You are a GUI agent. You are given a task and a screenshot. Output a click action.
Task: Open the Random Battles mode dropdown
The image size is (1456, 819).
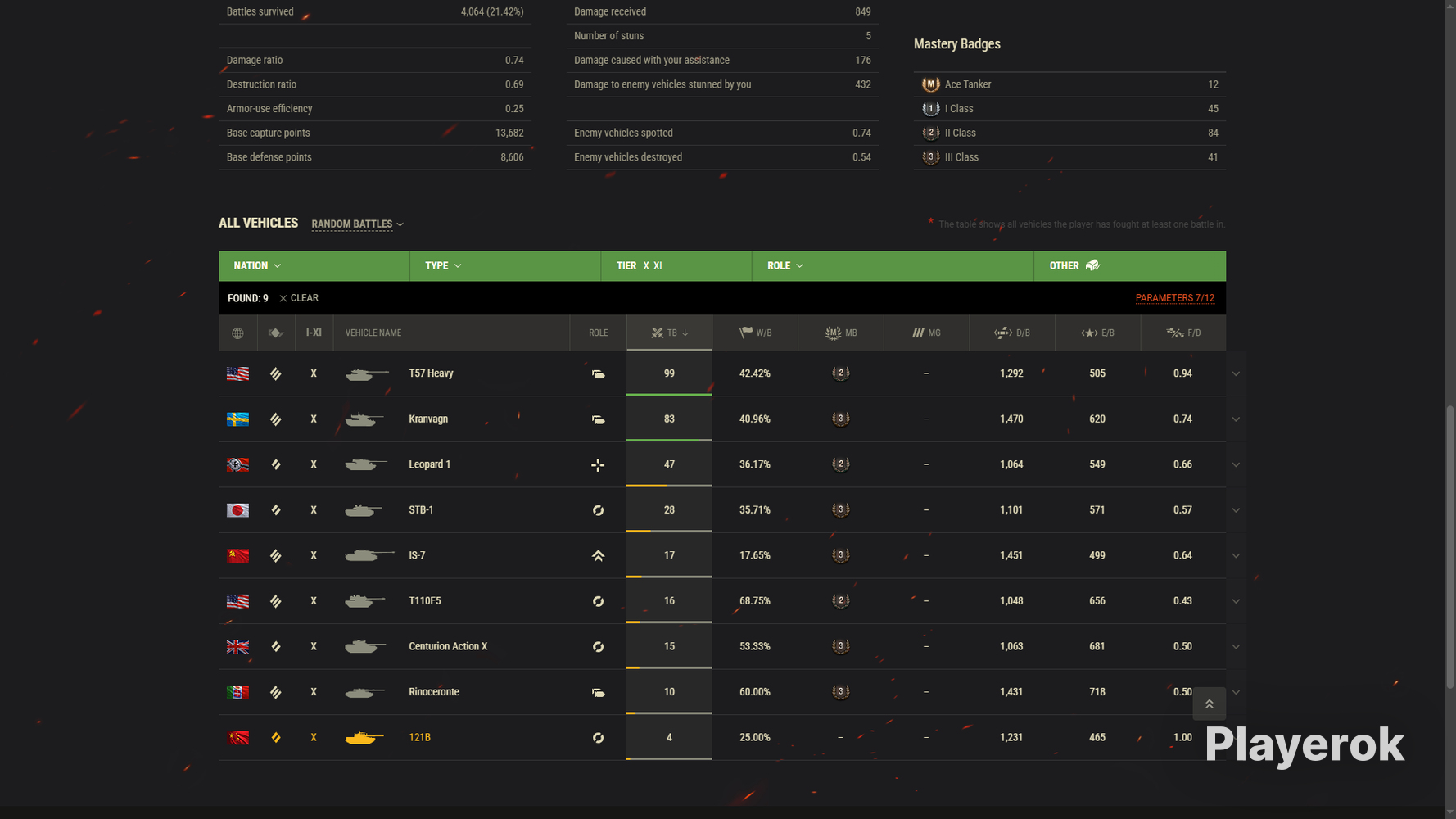click(357, 224)
